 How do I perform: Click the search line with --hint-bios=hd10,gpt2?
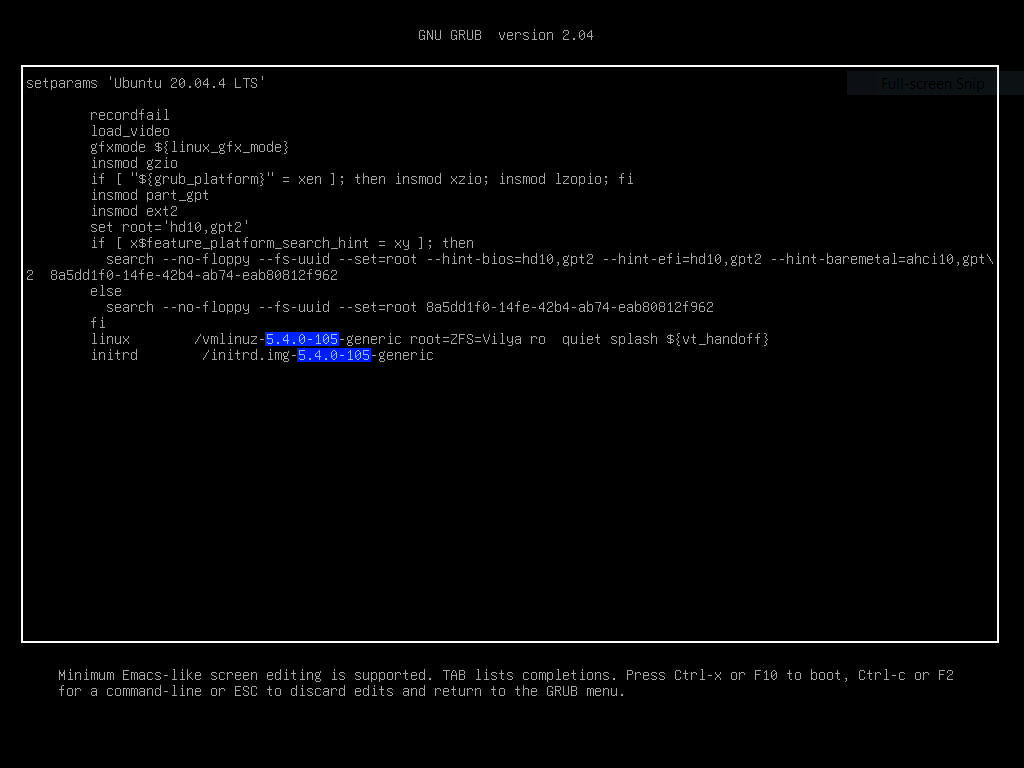548,259
